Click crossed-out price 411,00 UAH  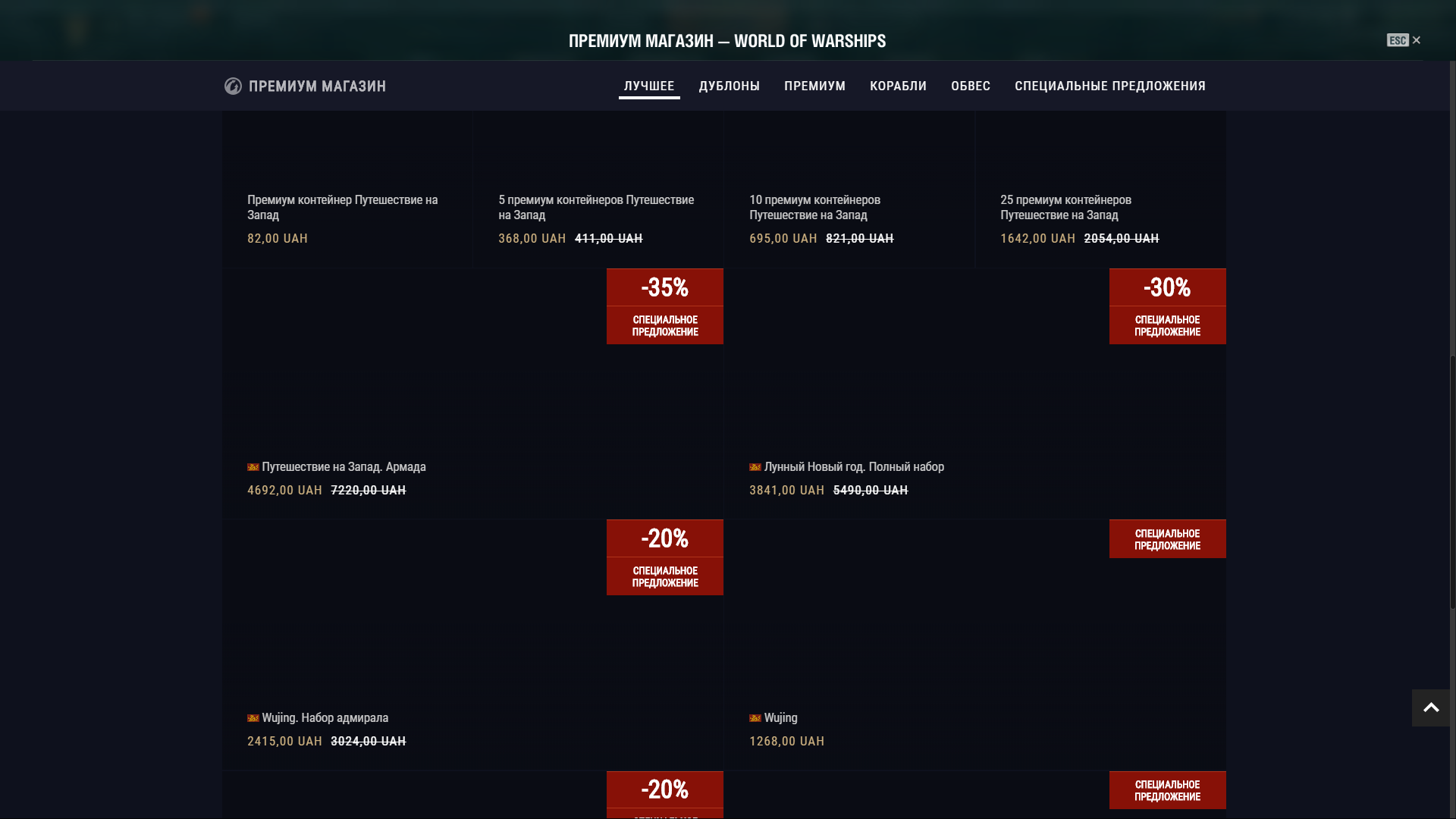coord(609,238)
